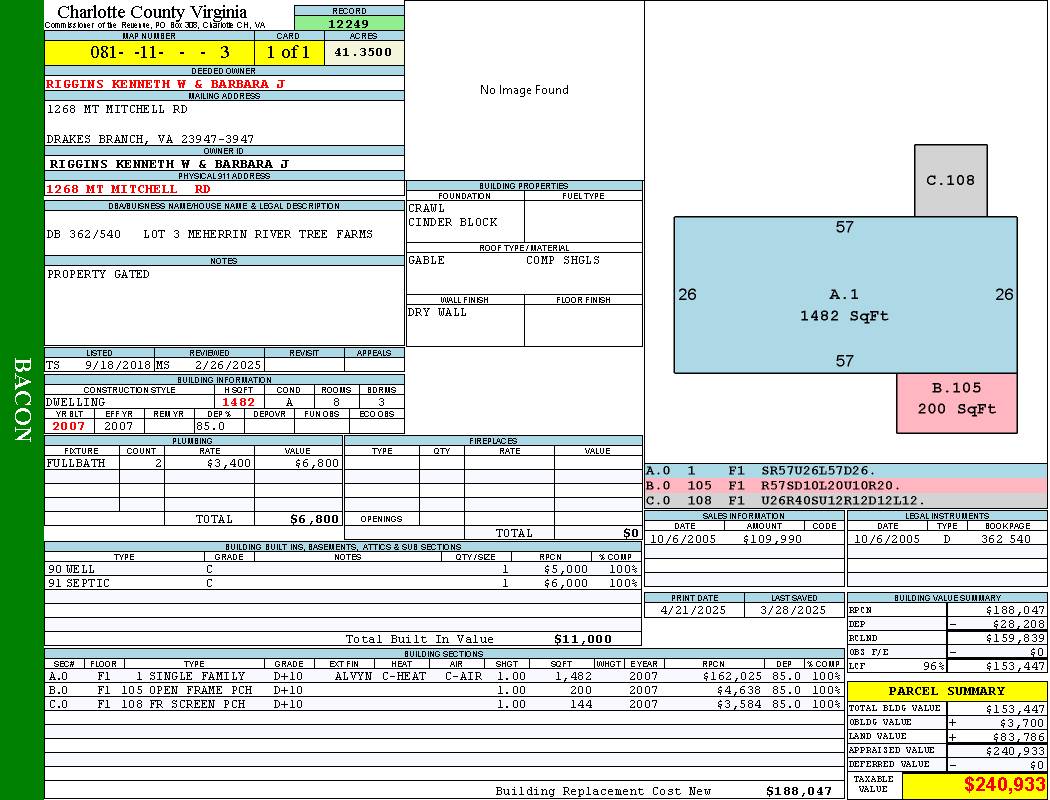Click the 91 SEPTIC built-in row
1050x800 pixels.
[343, 583]
